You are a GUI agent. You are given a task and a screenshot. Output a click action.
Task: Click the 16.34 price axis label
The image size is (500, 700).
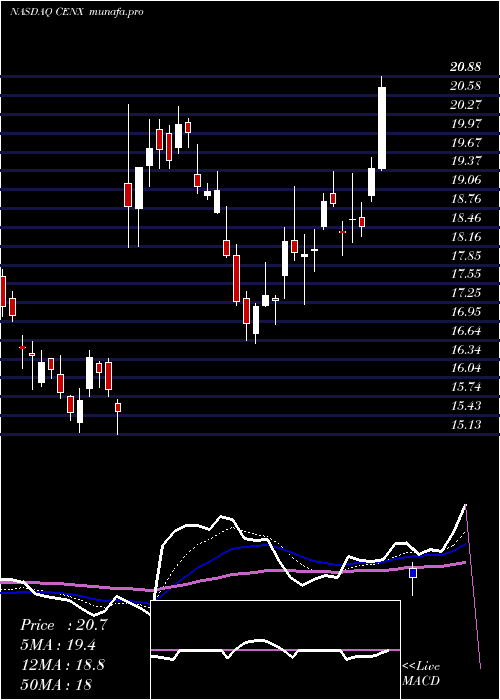click(x=466, y=350)
